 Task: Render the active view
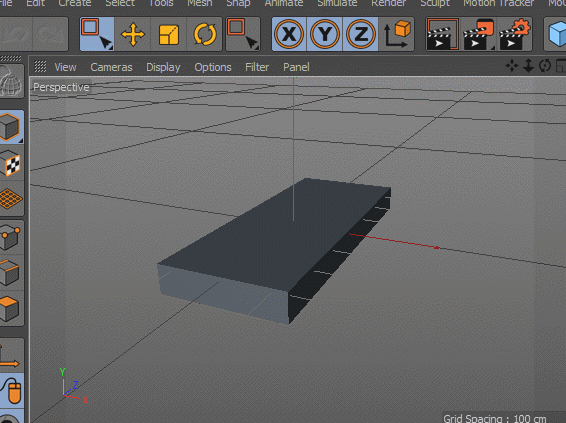pyautogui.click(x=443, y=34)
